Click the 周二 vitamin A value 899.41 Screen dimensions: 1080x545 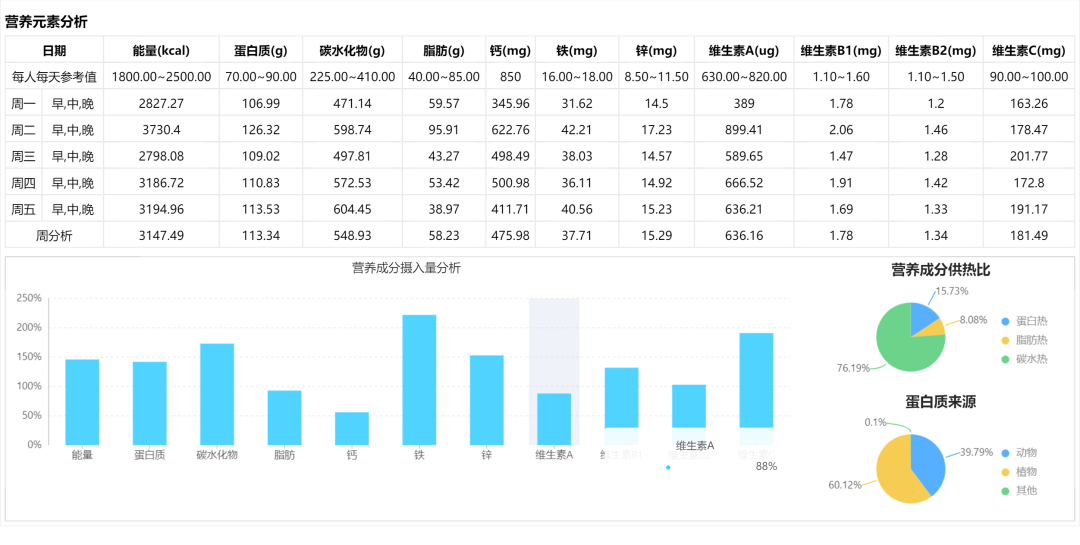click(744, 130)
